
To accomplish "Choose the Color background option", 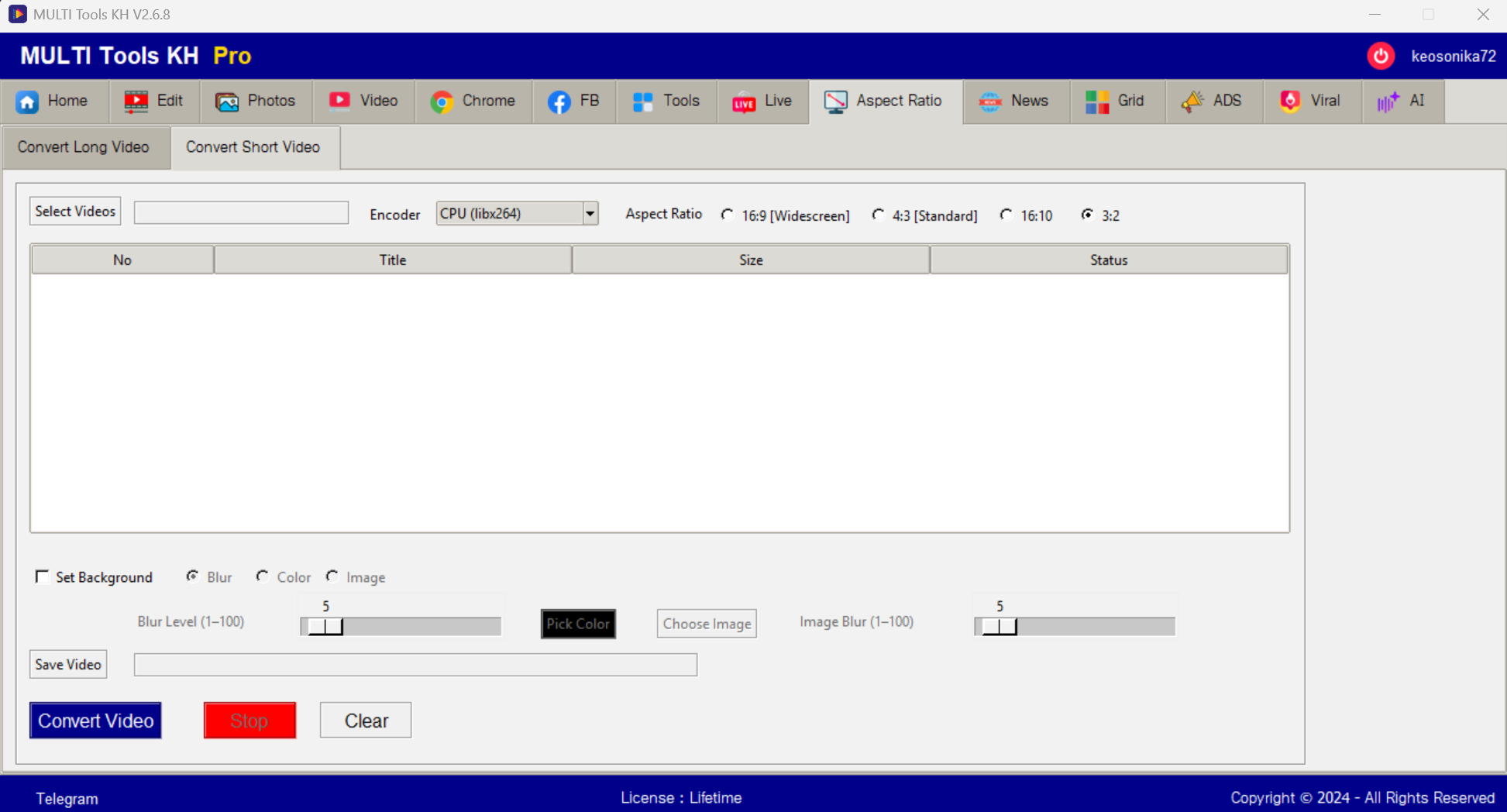I will click(263, 576).
